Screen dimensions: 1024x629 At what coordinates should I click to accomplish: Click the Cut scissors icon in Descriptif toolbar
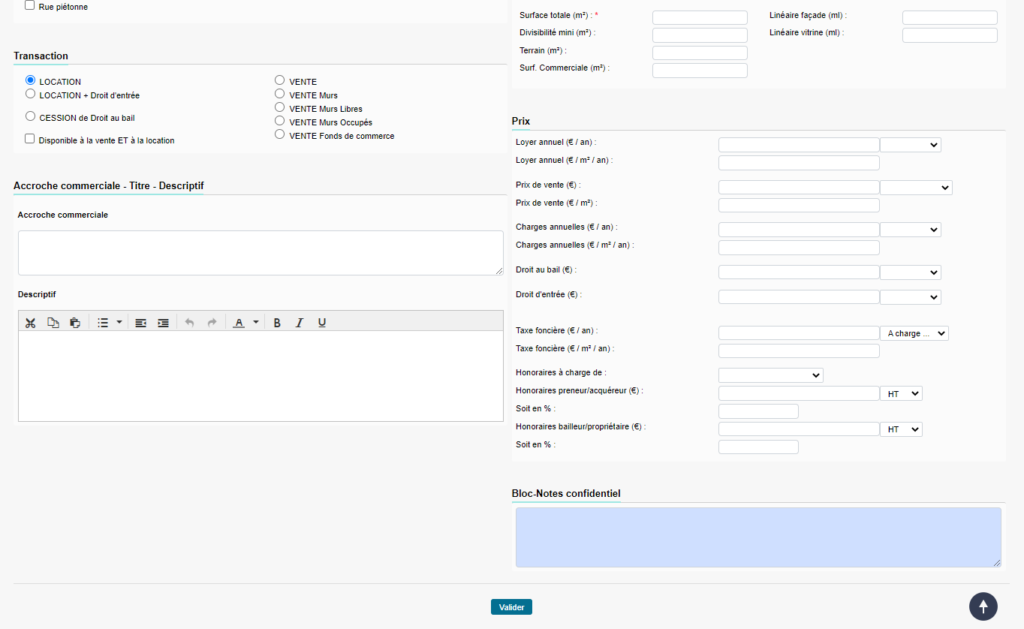tap(30, 323)
